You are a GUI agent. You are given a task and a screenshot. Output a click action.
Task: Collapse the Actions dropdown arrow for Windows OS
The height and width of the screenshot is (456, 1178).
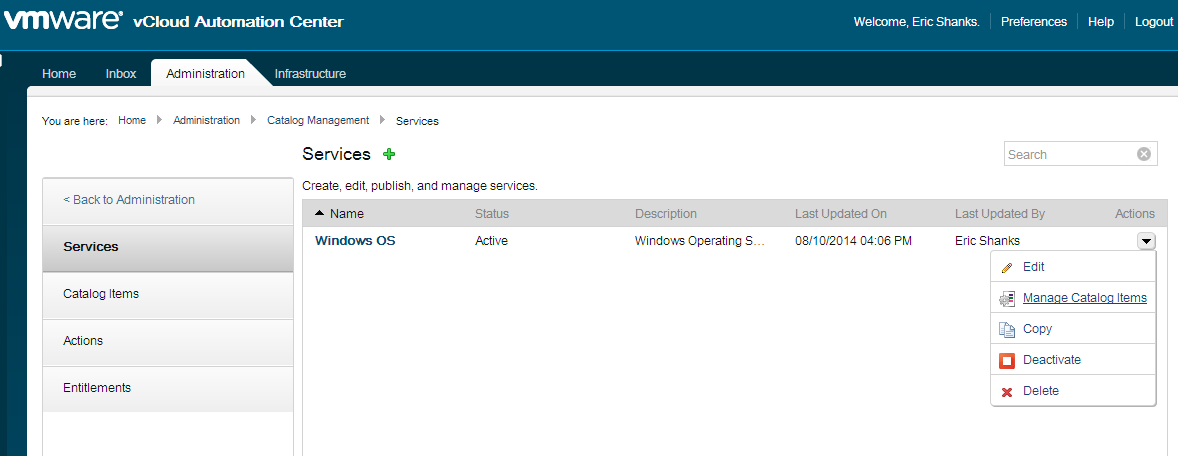pyautogui.click(x=1146, y=240)
